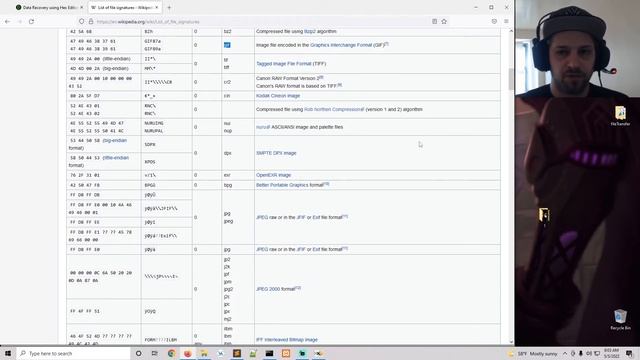Open Kodak Cineon image link
640x360 pixels.
click(x=278, y=96)
